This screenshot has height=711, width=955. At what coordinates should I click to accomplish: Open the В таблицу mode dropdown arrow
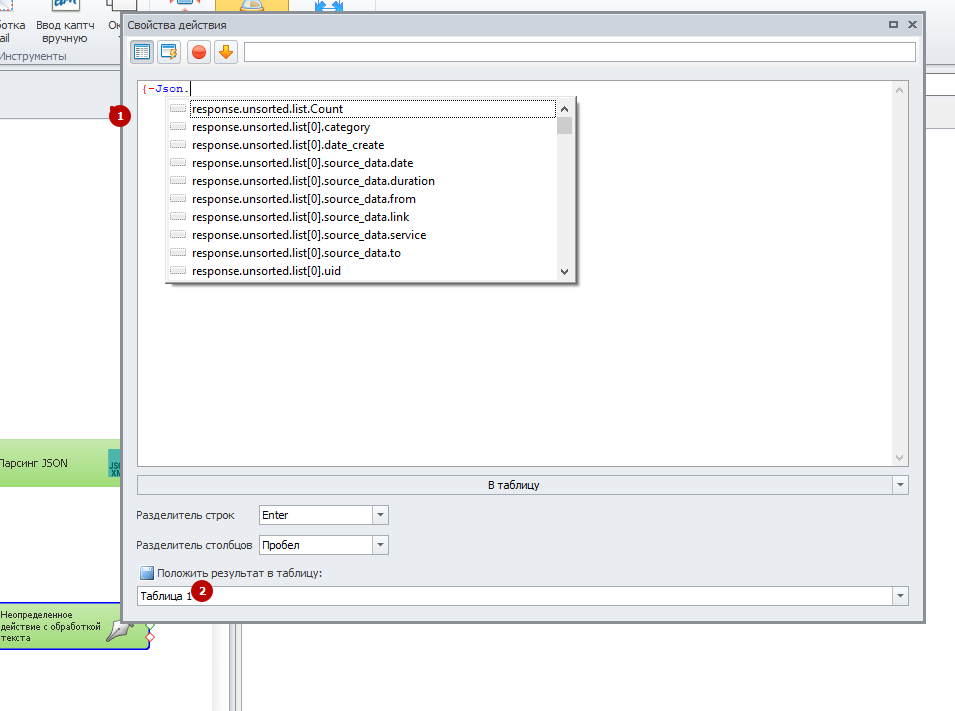900,485
